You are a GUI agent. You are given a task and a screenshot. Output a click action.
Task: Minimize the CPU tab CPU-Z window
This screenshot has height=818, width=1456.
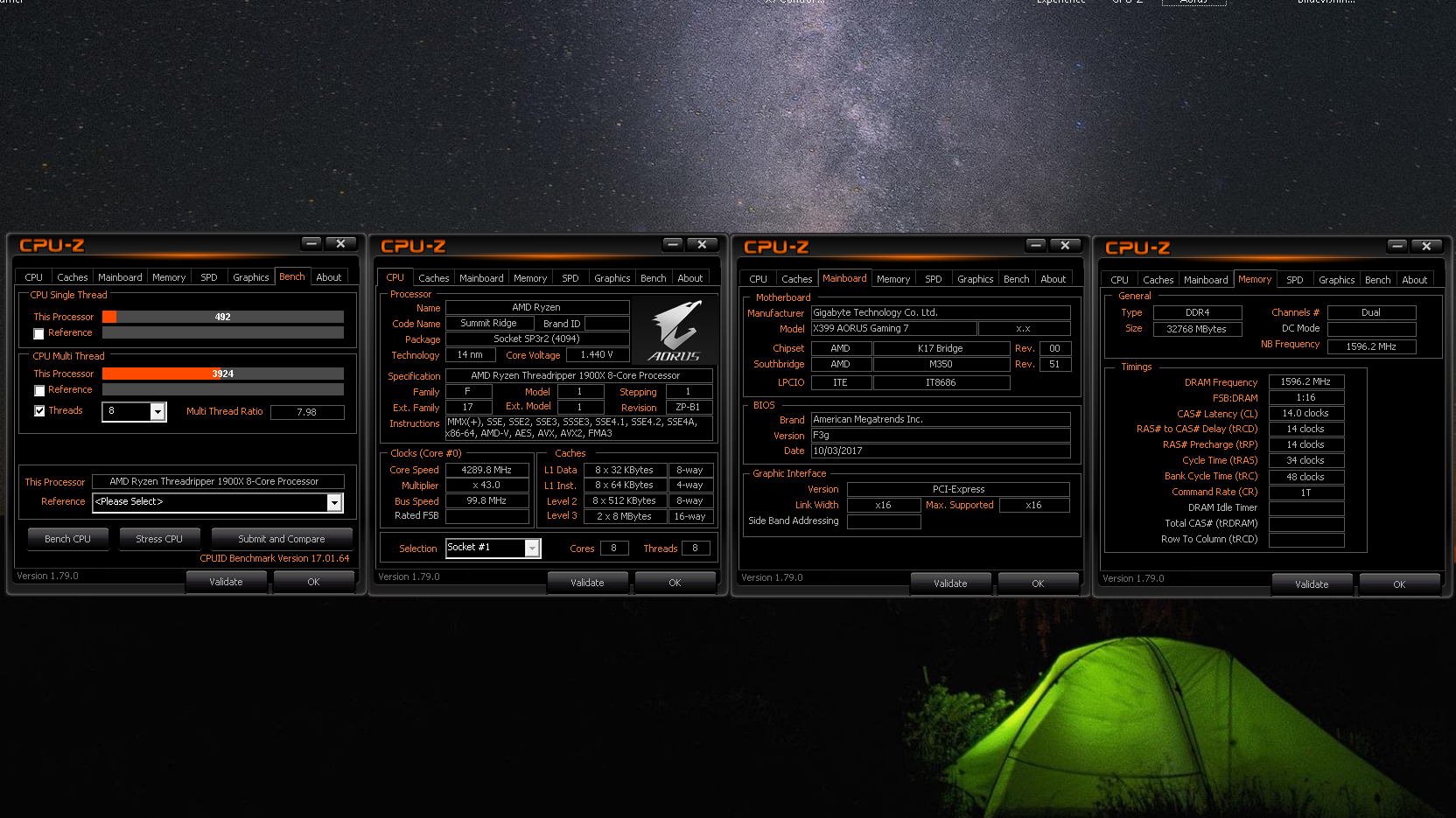click(673, 244)
